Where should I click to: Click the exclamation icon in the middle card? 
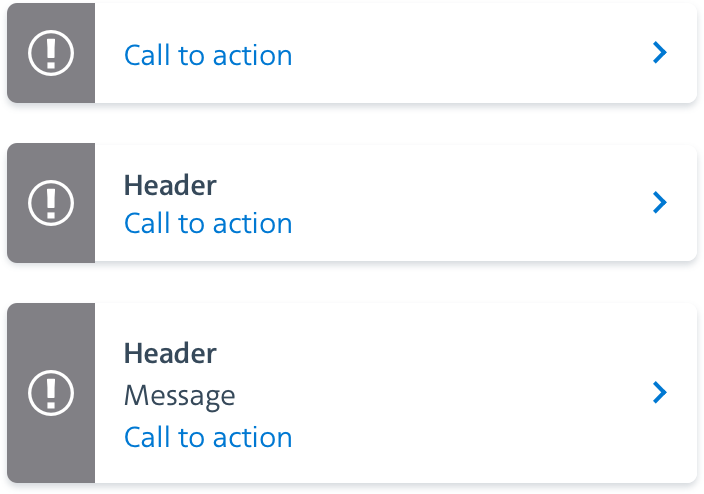[51, 203]
